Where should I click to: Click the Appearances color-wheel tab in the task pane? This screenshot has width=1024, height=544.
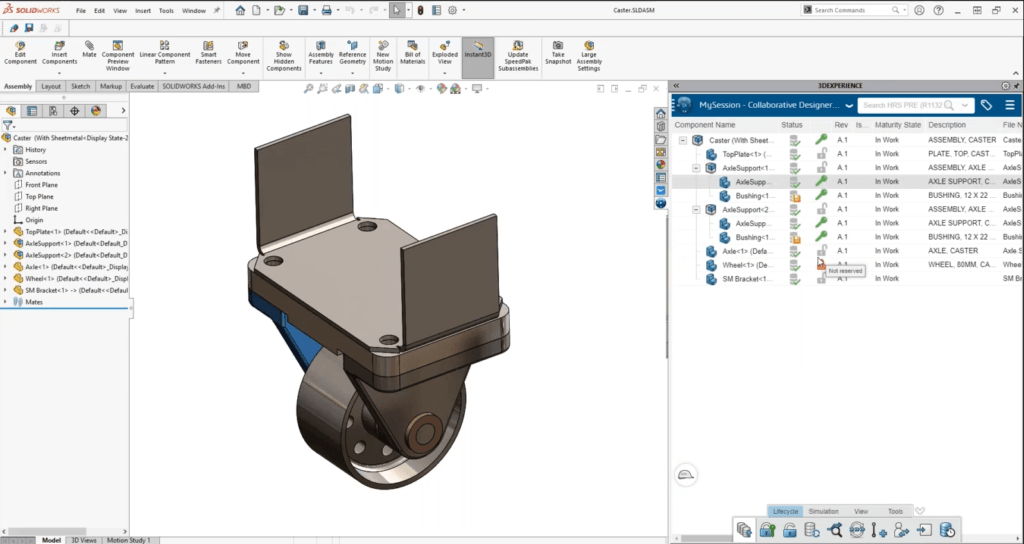(x=661, y=164)
